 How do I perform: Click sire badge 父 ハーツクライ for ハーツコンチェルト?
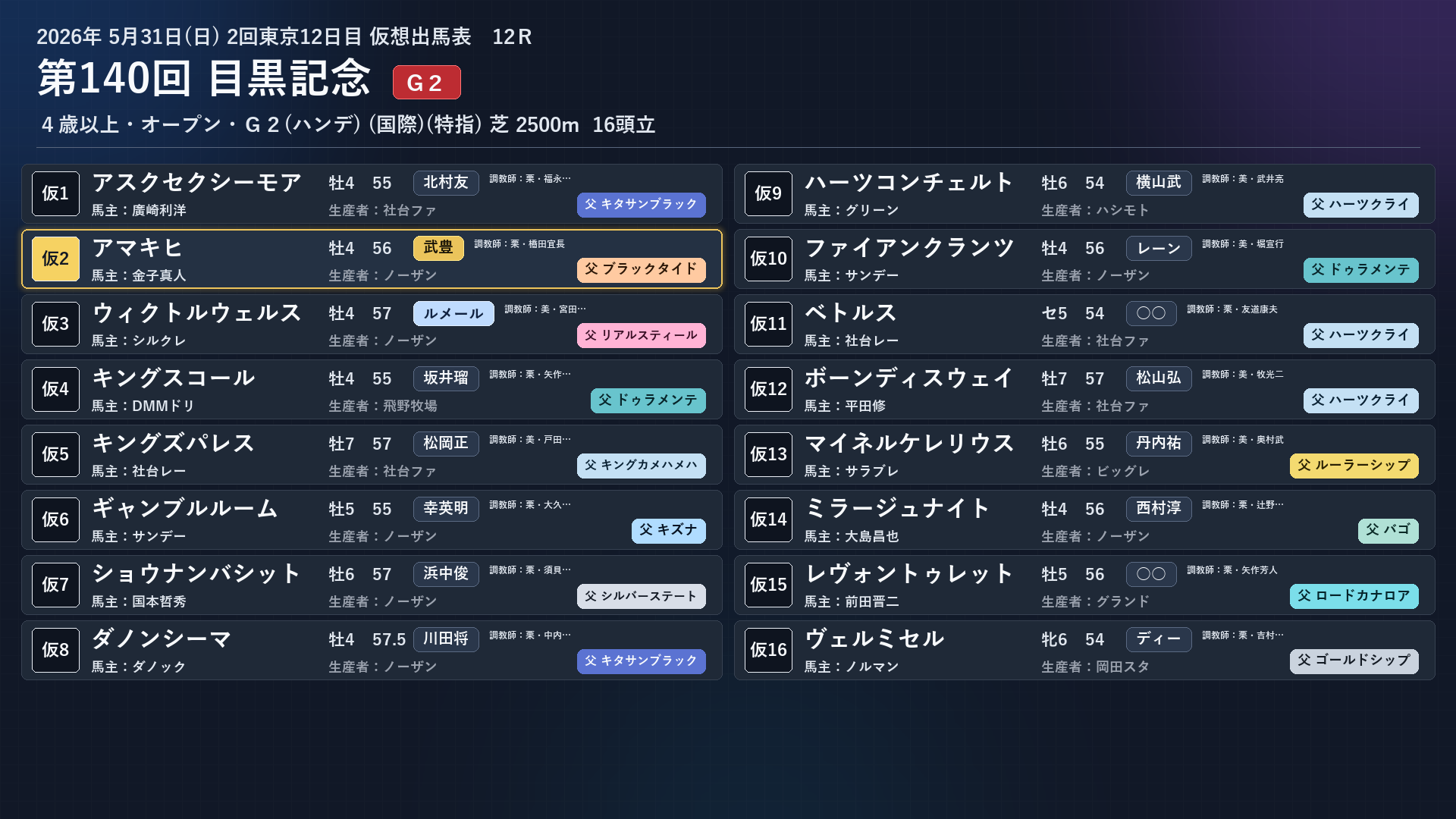1361,205
